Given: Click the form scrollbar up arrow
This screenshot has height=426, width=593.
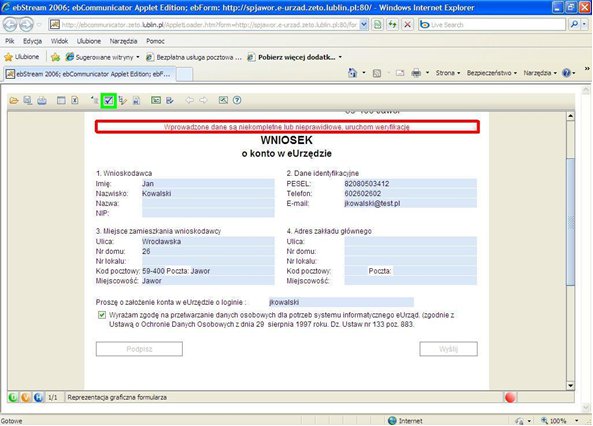Looking at the screenshot, I should [x=570, y=116].
